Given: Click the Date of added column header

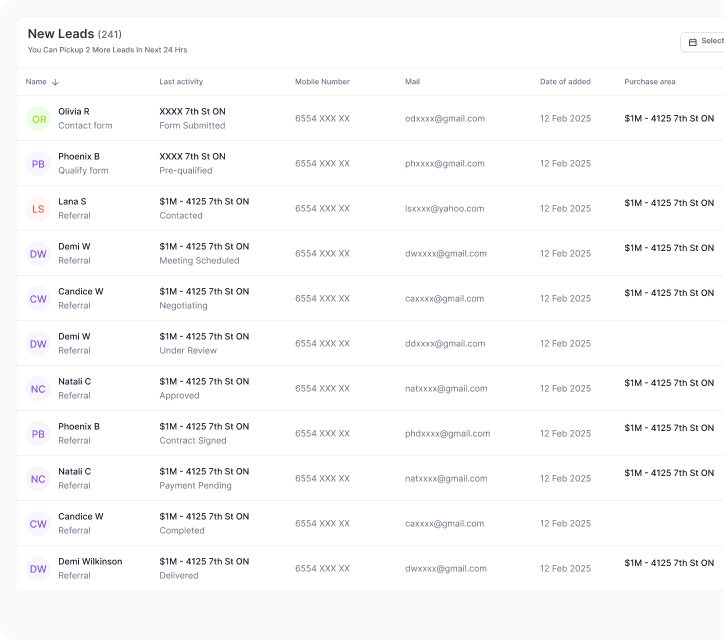Looking at the screenshot, I should [x=565, y=82].
